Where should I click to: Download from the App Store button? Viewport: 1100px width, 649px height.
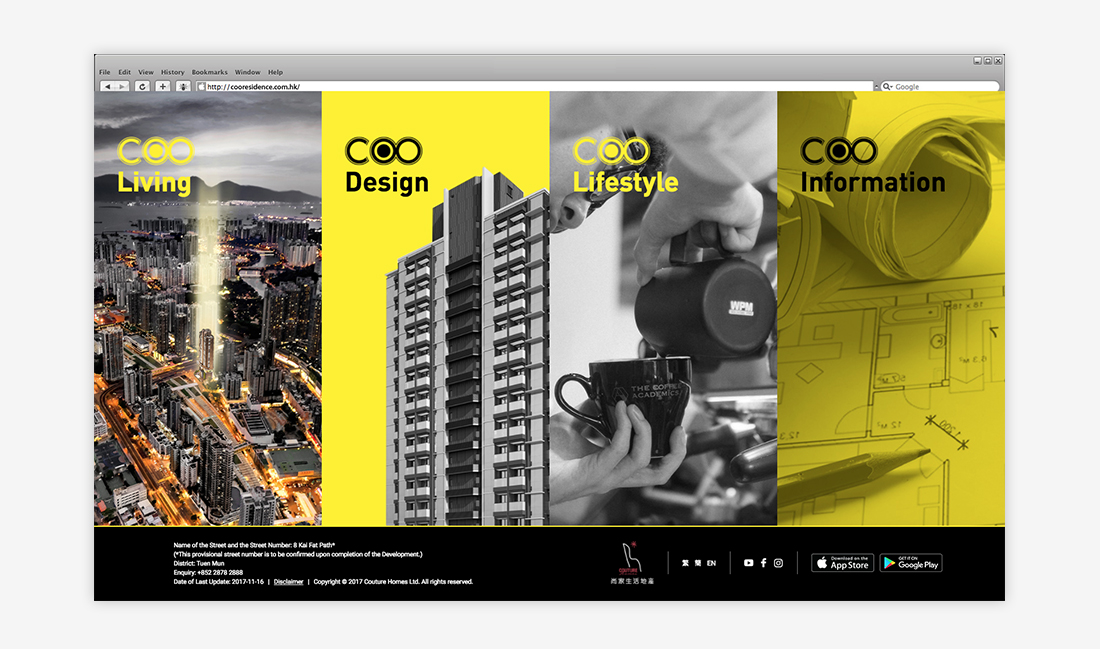tap(842, 563)
